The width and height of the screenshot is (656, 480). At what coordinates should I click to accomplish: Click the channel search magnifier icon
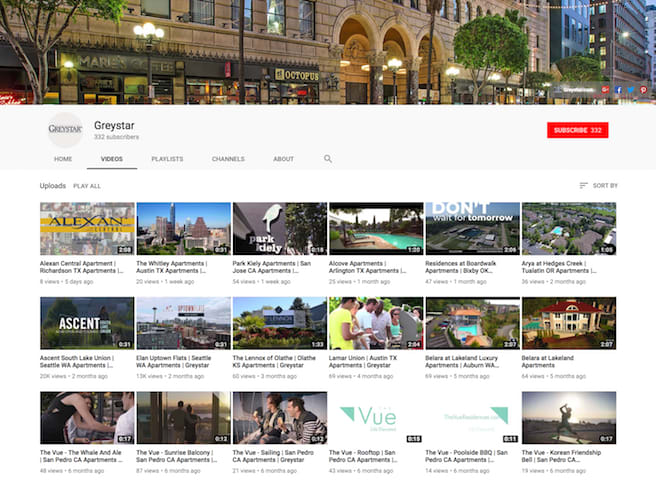(328, 159)
